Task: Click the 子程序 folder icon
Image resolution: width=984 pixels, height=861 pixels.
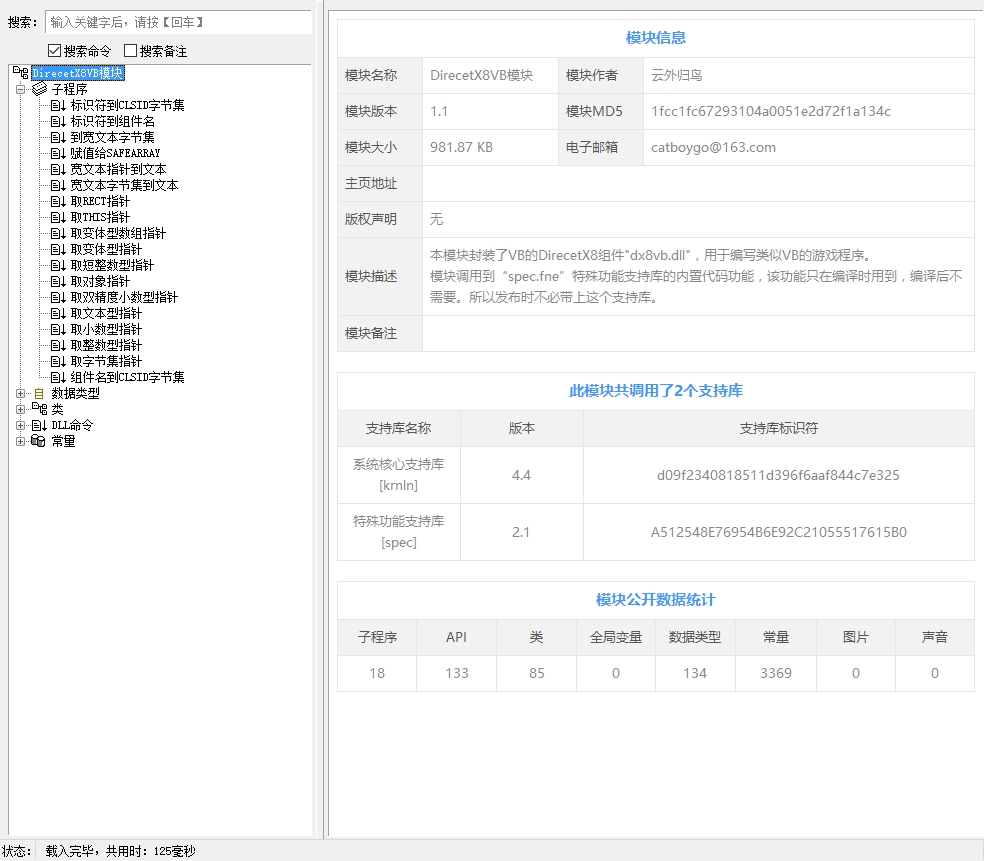Action: [39, 89]
